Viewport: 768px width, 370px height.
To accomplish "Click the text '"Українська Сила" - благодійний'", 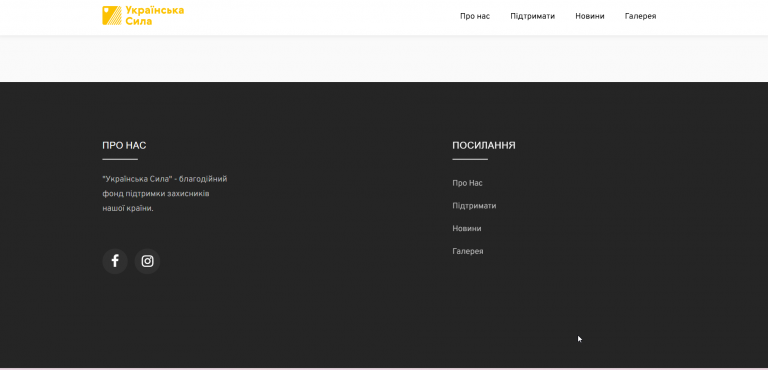I will (x=165, y=179).
